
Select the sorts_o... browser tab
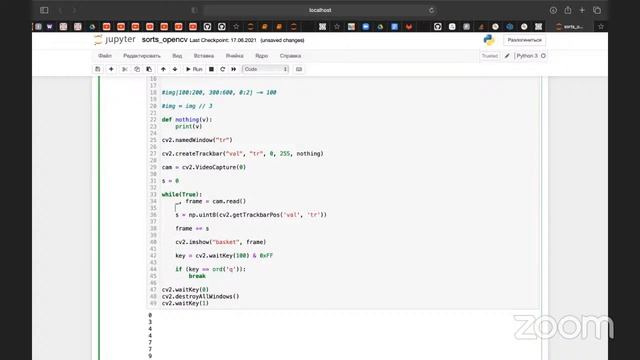click(570, 27)
